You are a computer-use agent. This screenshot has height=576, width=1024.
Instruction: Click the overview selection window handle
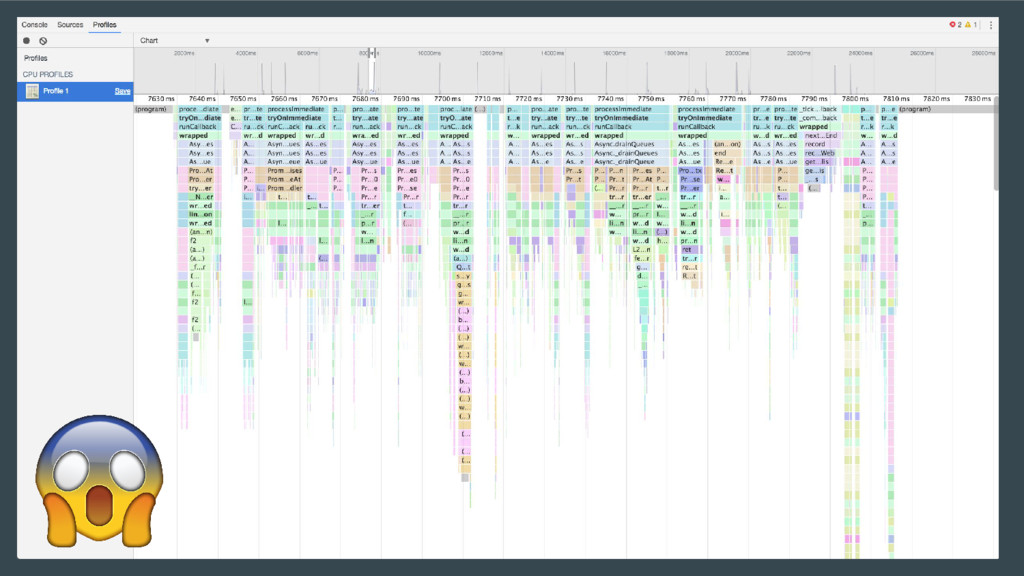pos(371,53)
